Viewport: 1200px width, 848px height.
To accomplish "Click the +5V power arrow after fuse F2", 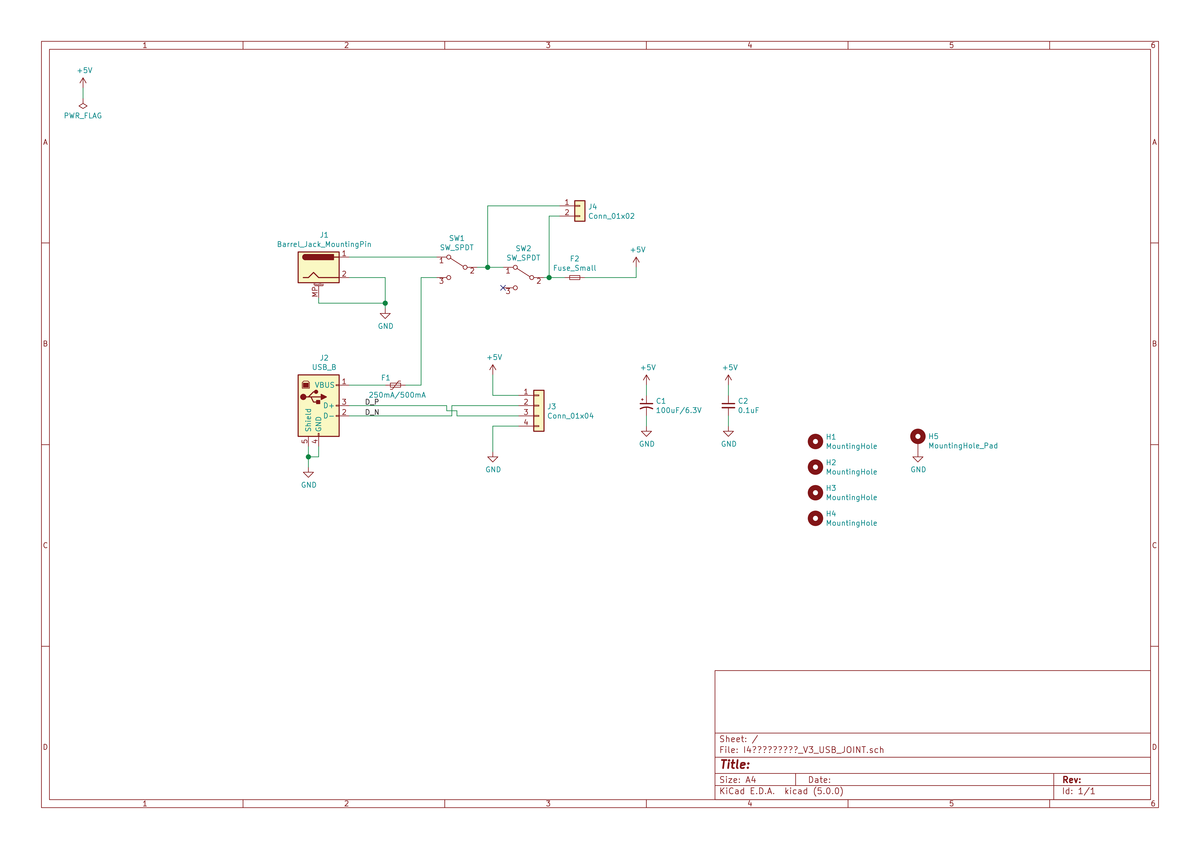I will click(636, 261).
